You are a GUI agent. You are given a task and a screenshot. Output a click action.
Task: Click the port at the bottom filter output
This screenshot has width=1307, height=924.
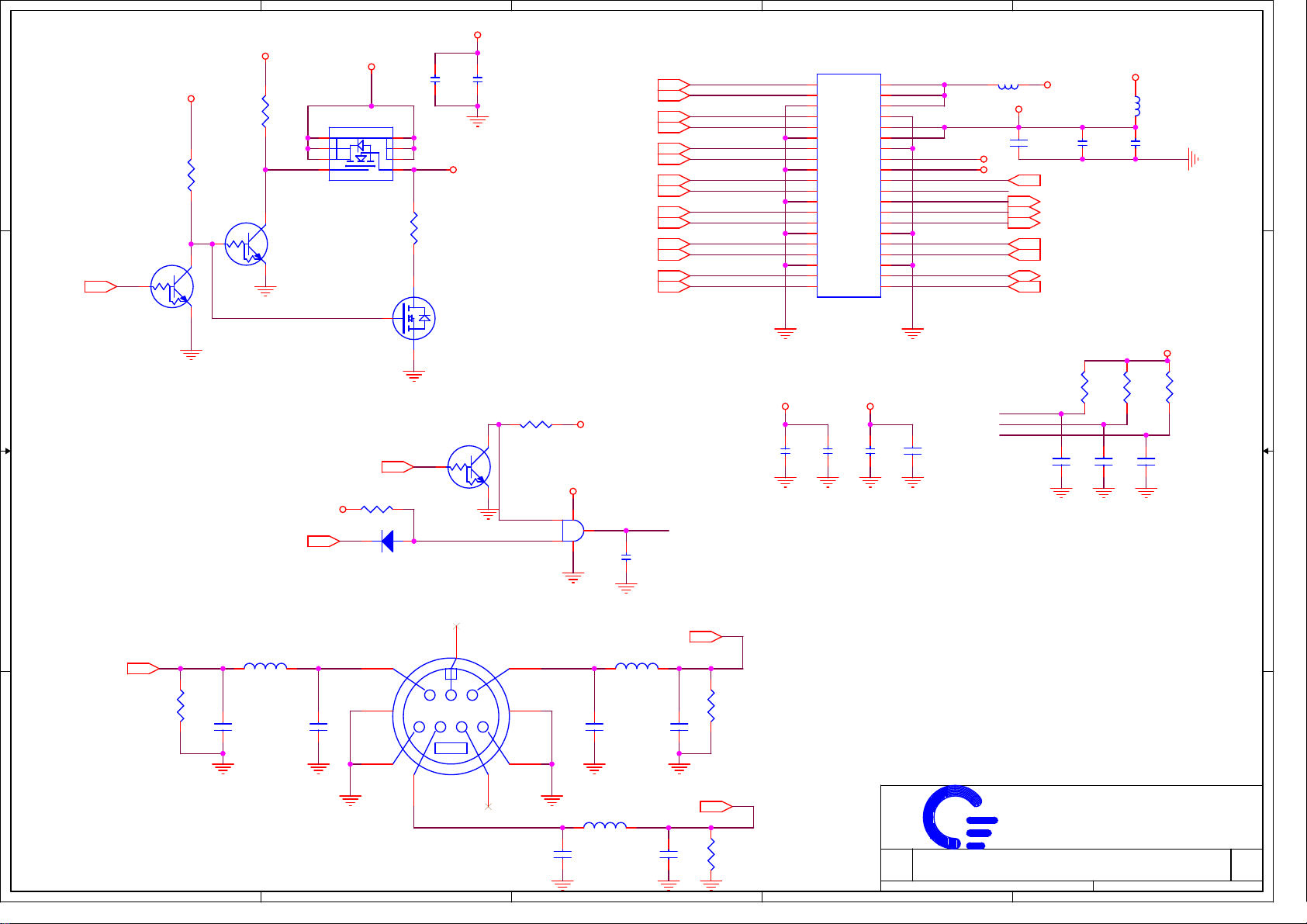coord(717,807)
